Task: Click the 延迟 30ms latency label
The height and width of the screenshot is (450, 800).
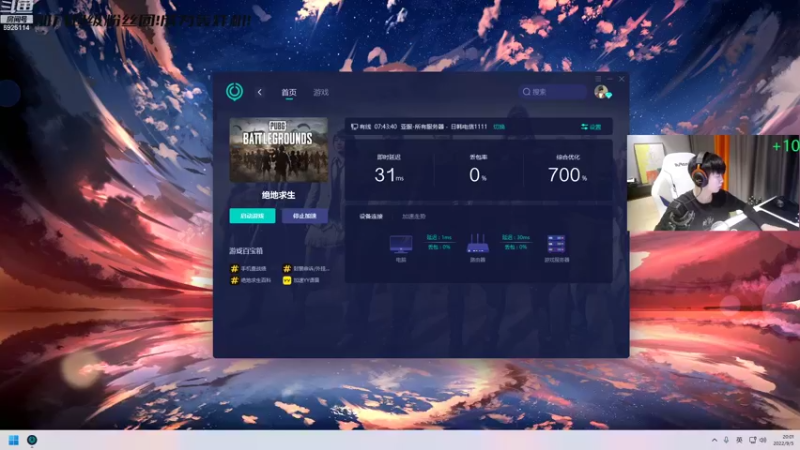Action: point(516,237)
